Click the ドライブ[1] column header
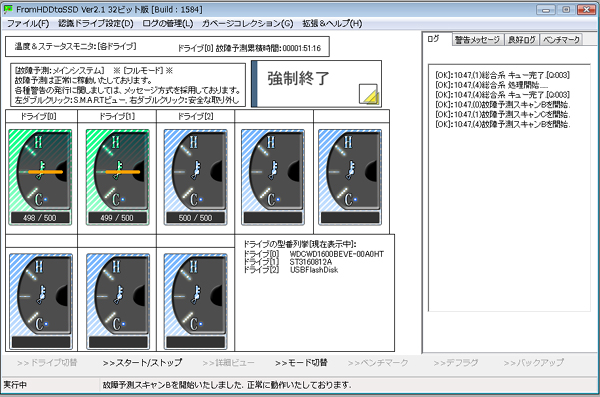 pos(117,116)
